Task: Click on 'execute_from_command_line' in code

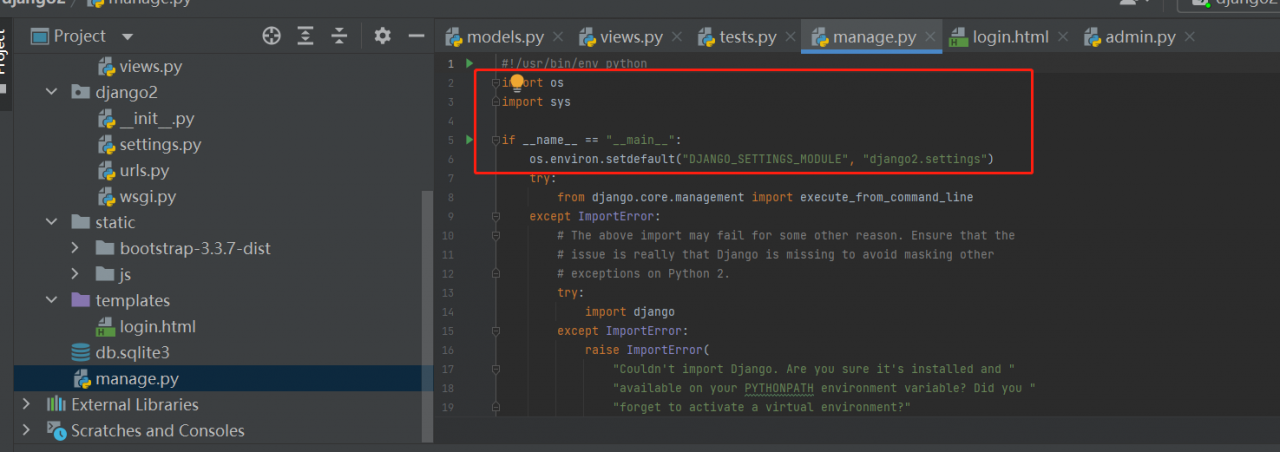Action: 886,197
